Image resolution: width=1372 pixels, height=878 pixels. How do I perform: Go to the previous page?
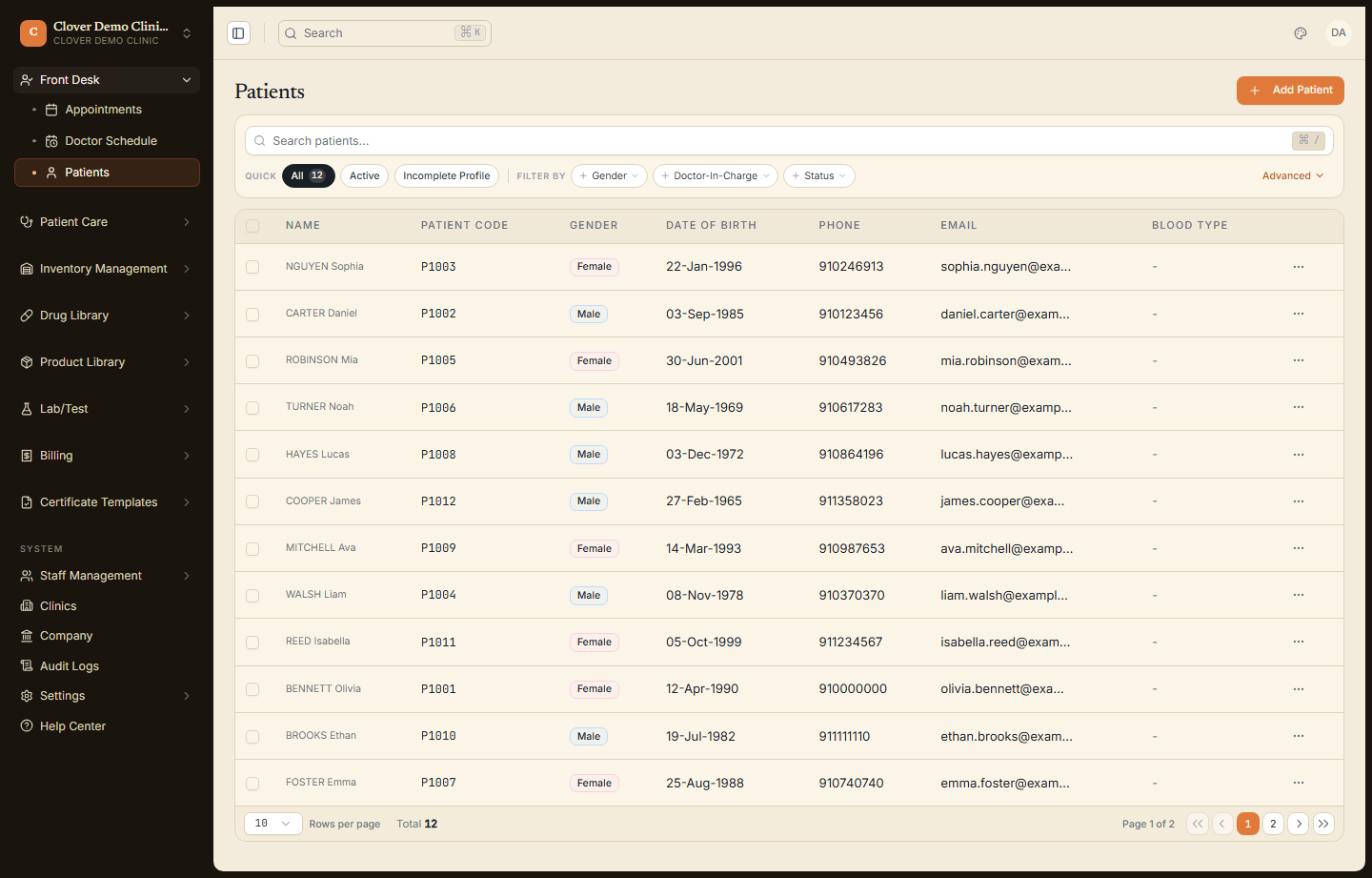click(1222, 824)
